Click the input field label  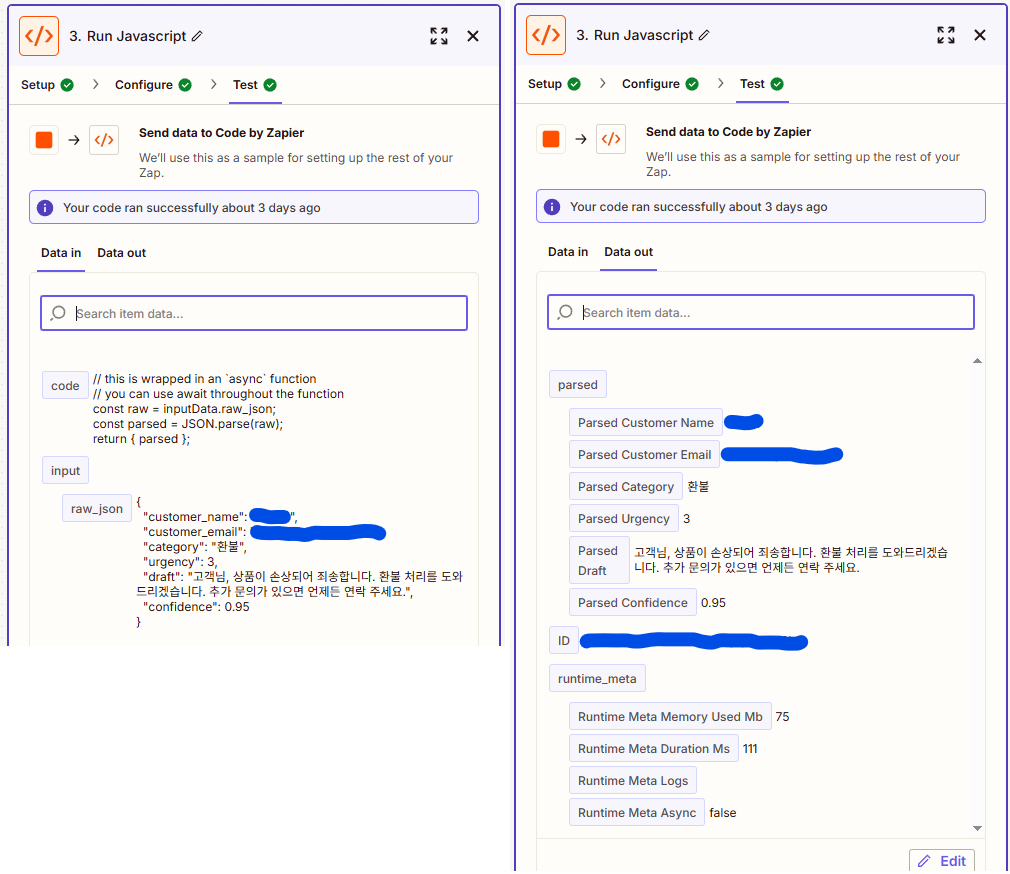[x=65, y=470]
